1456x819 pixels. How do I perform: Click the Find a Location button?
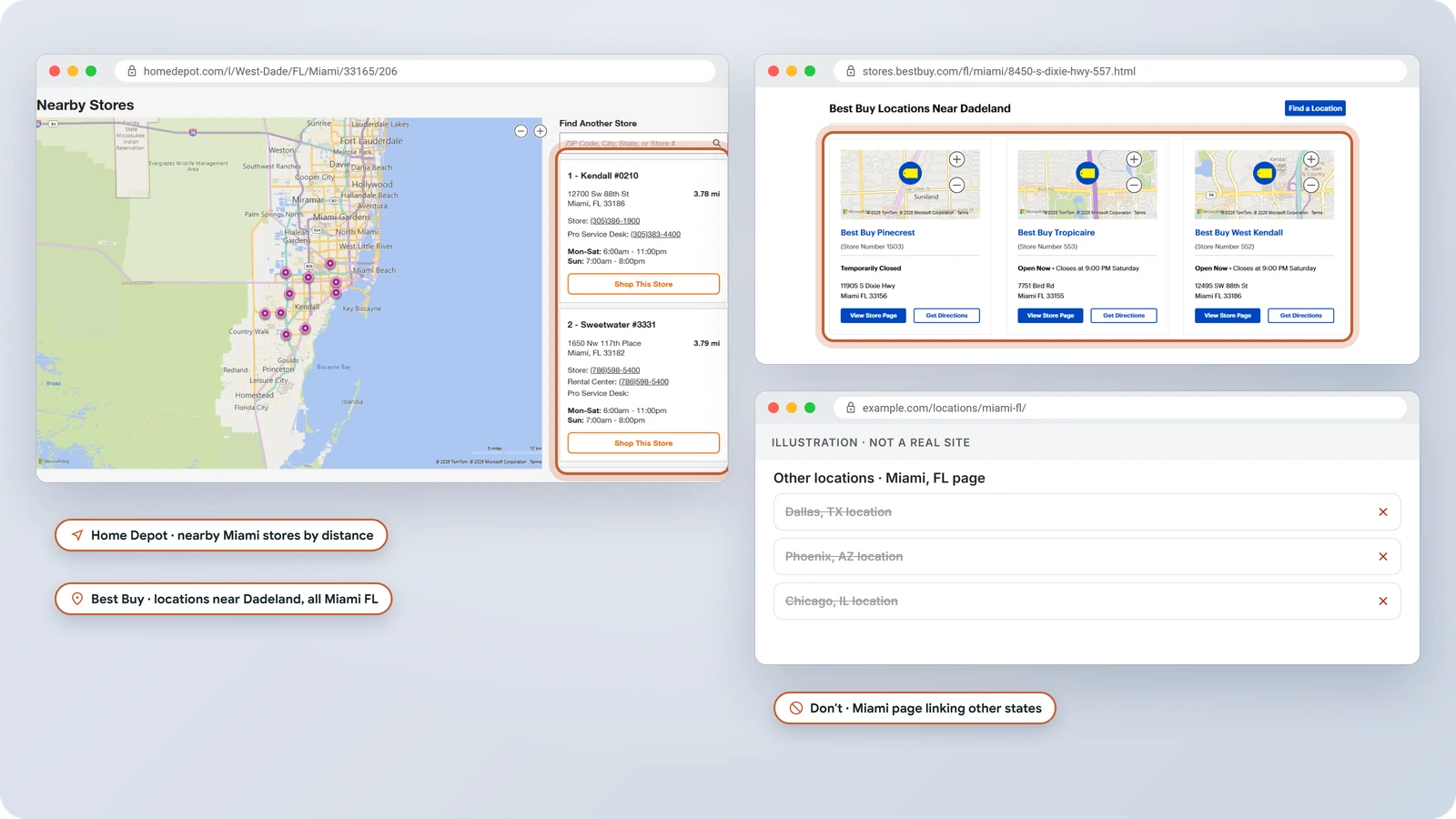(1315, 108)
